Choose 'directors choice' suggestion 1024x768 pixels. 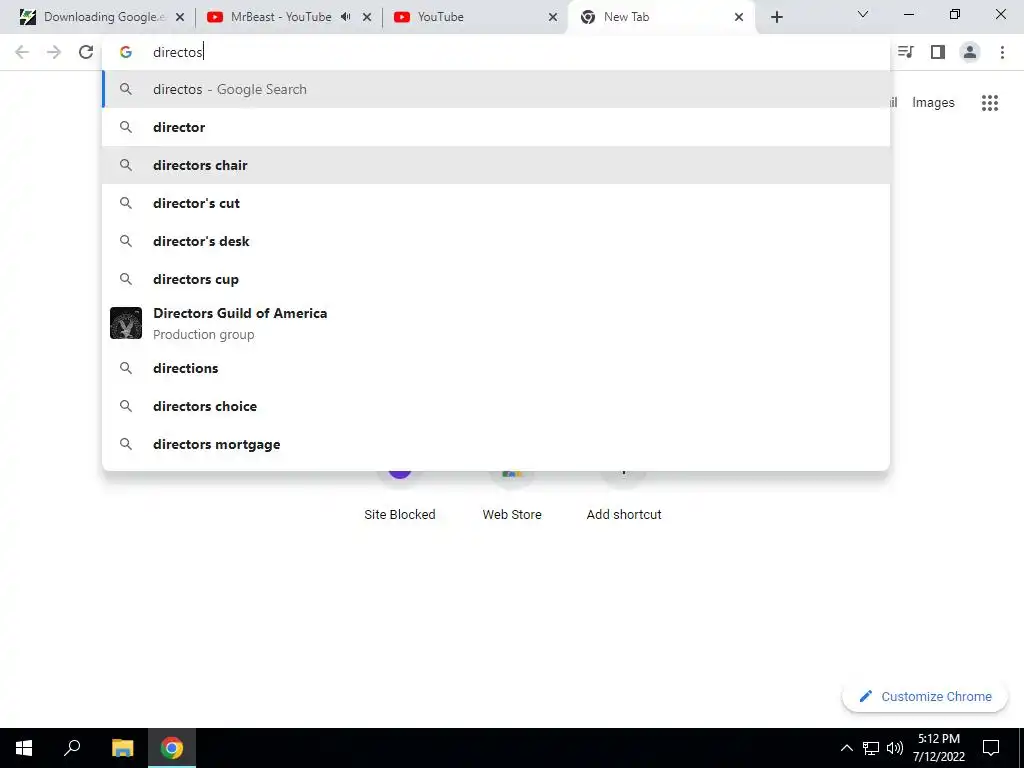pyautogui.click(x=496, y=406)
